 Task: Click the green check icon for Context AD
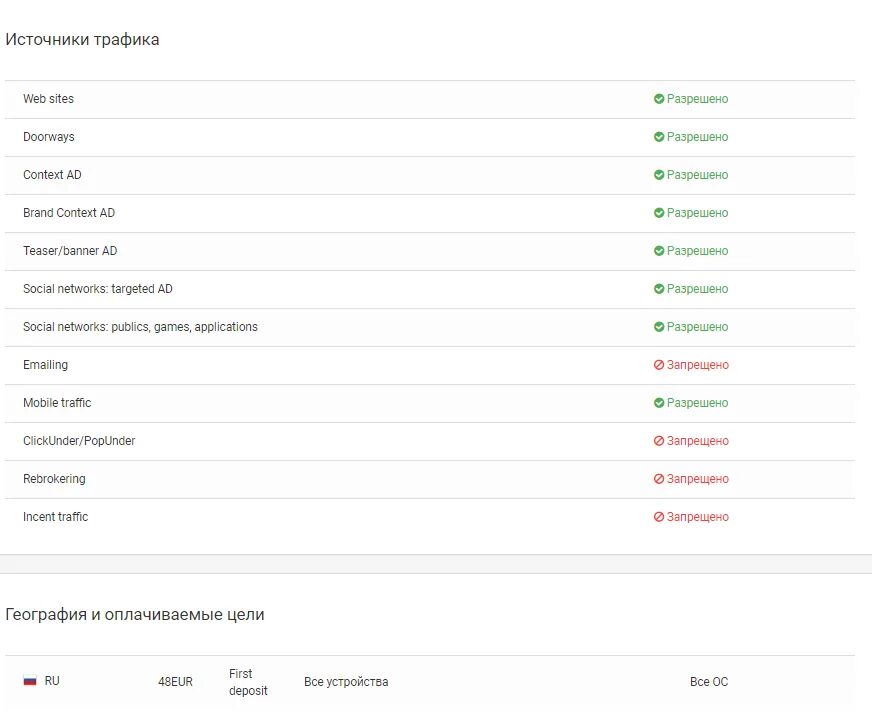(x=659, y=175)
